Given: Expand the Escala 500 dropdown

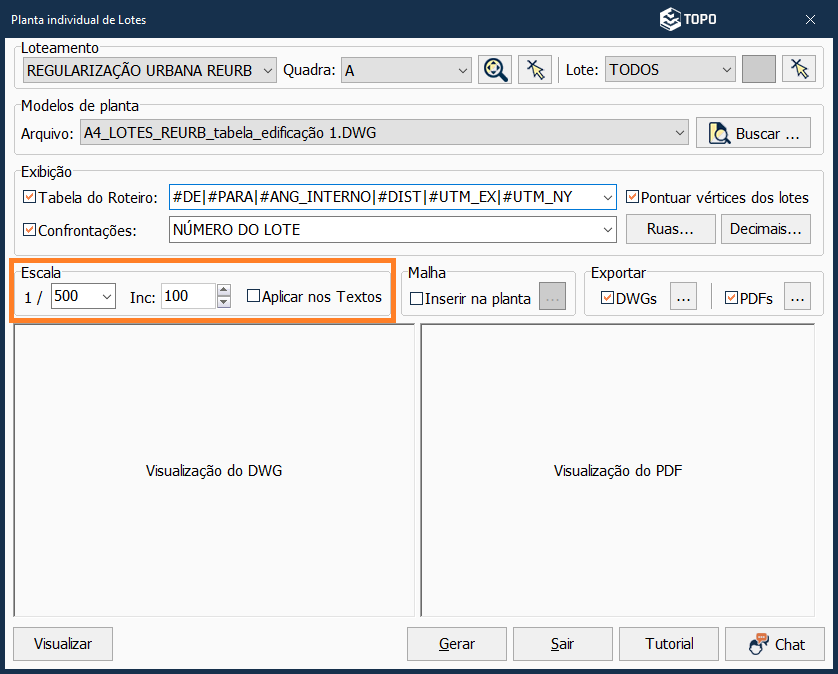Looking at the screenshot, I should coord(106,297).
